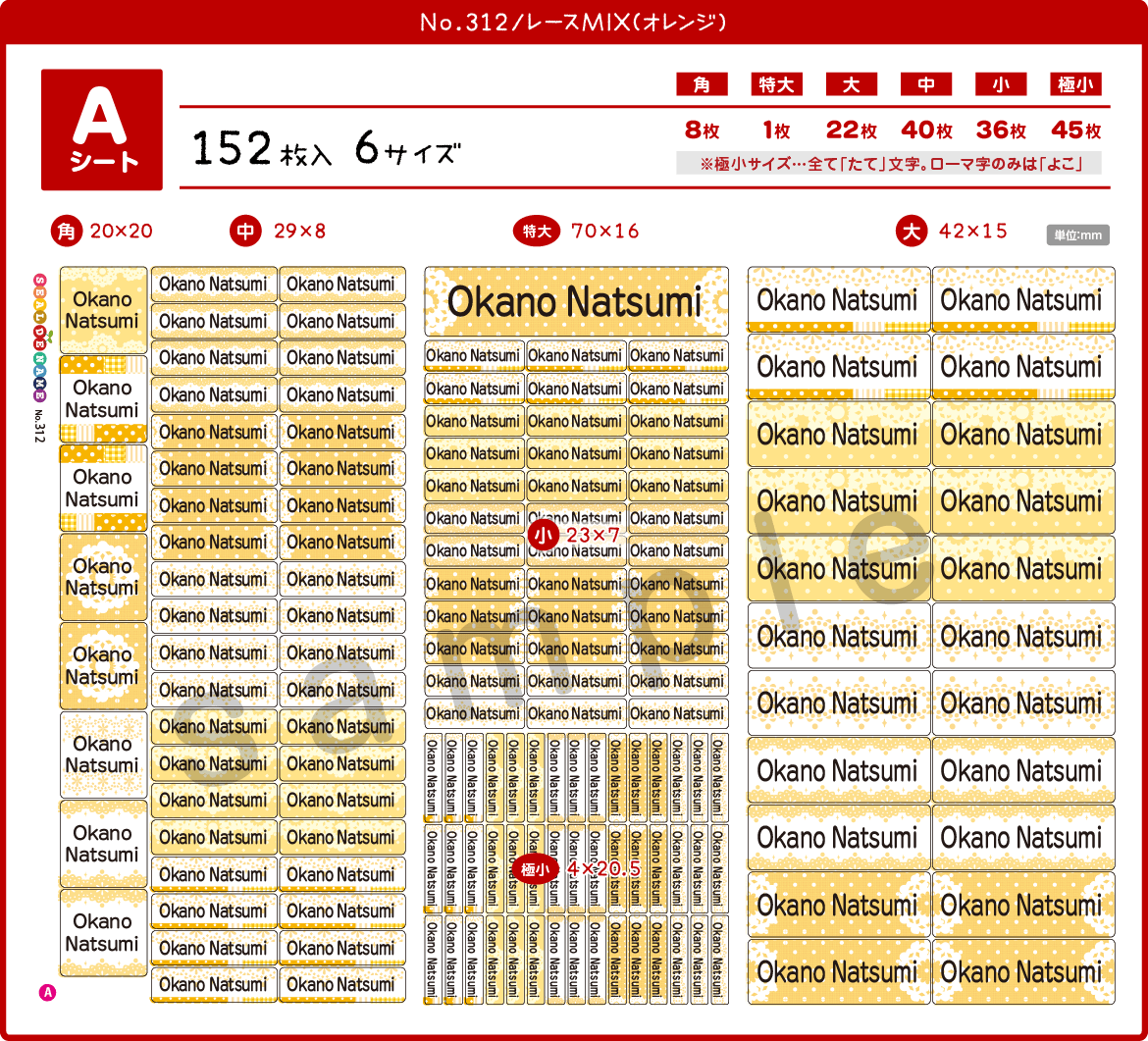Click the "23×7" dimension text
Viewport: 1148px width, 1041px height.
coord(593,535)
